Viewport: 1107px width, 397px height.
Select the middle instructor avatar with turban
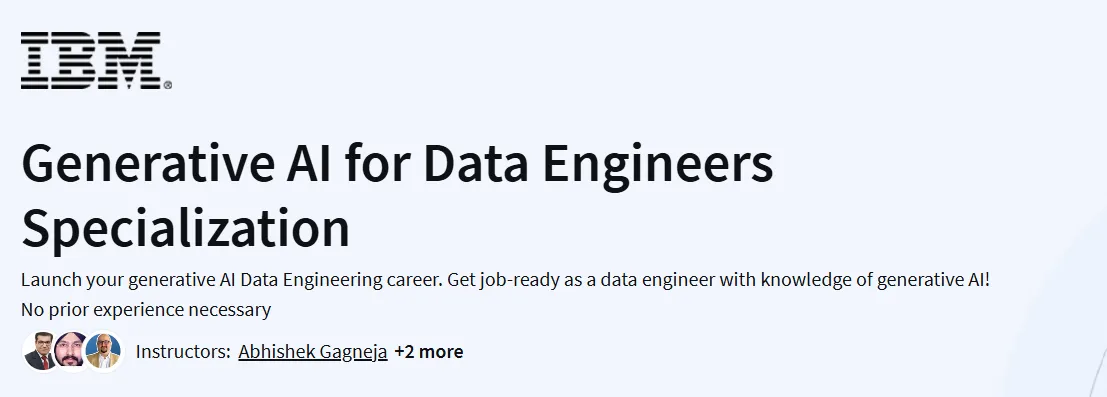tap(72, 351)
